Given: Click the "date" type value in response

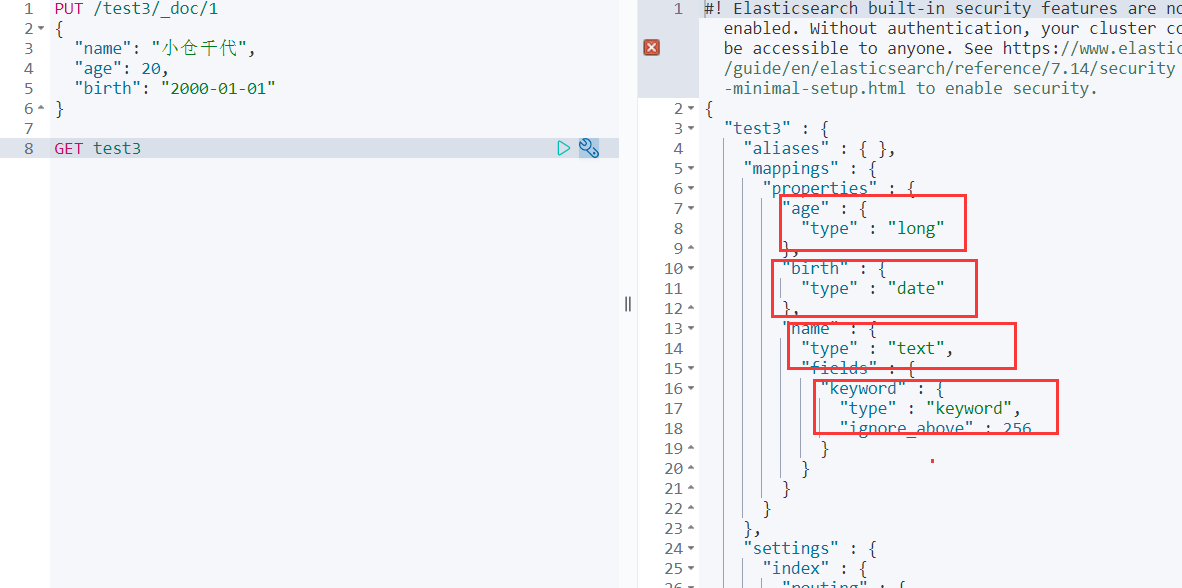Looking at the screenshot, I should click(x=916, y=288).
